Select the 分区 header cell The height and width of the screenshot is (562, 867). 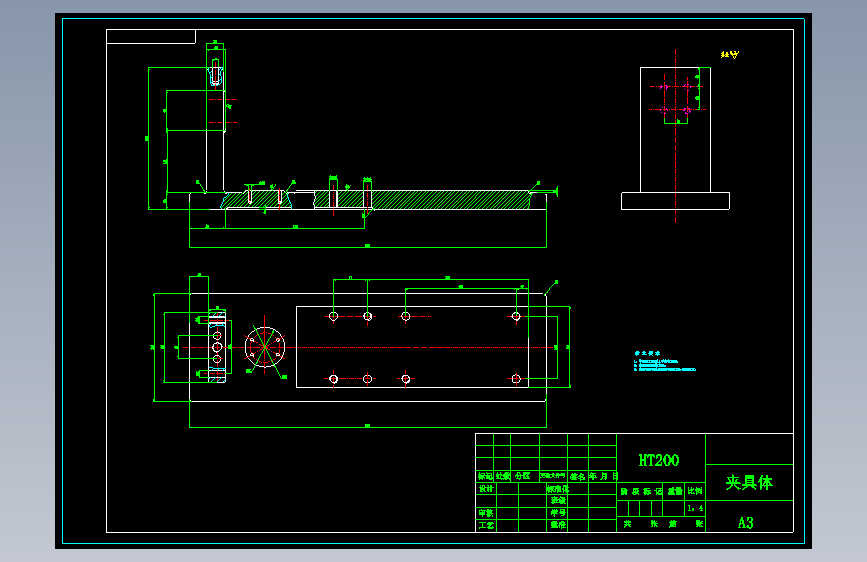tap(523, 476)
